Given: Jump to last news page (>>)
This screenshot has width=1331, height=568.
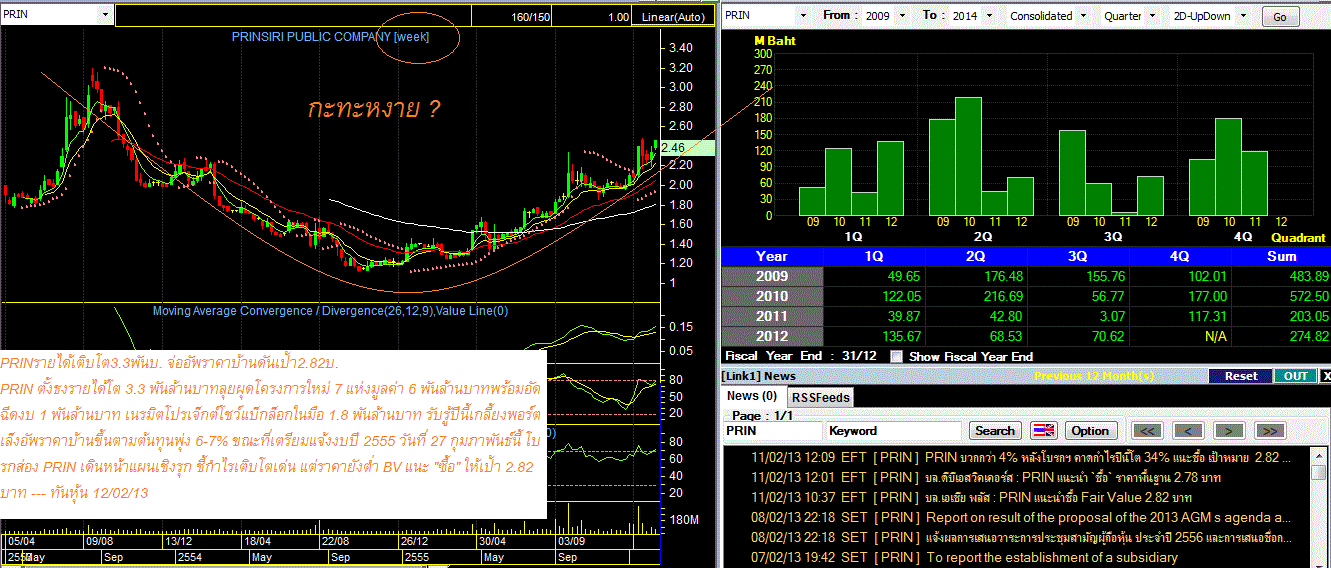Looking at the screenshot, I should [x=1268, y=431].
